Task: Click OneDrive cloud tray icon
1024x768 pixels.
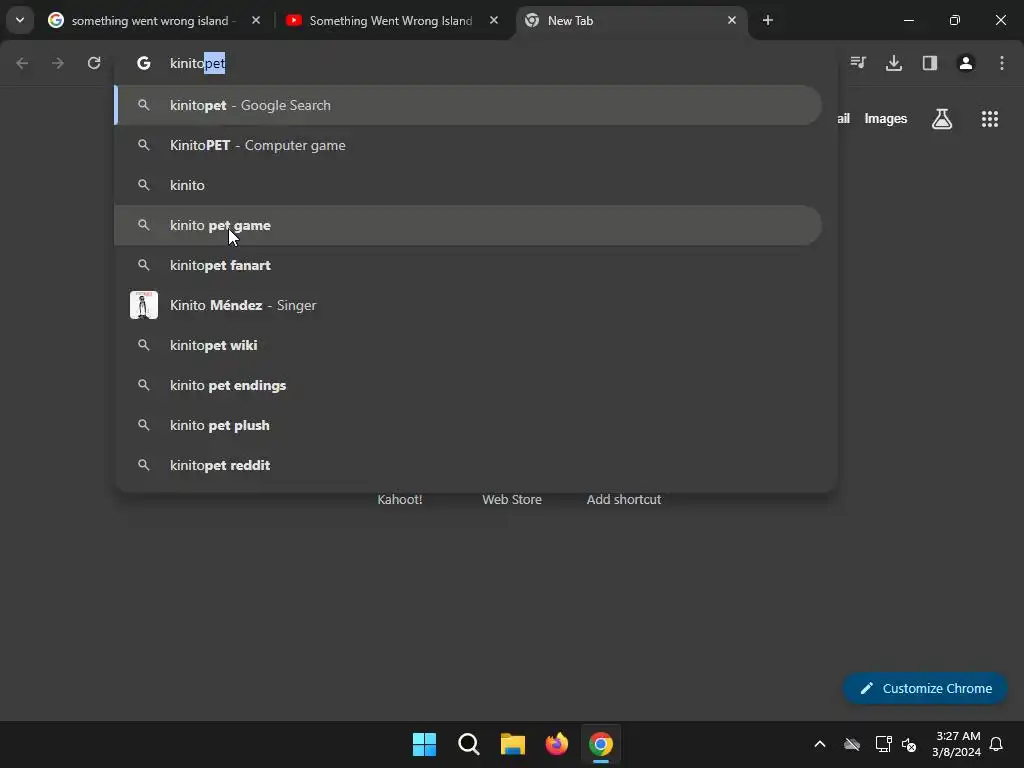Action: tap(852, 744)
